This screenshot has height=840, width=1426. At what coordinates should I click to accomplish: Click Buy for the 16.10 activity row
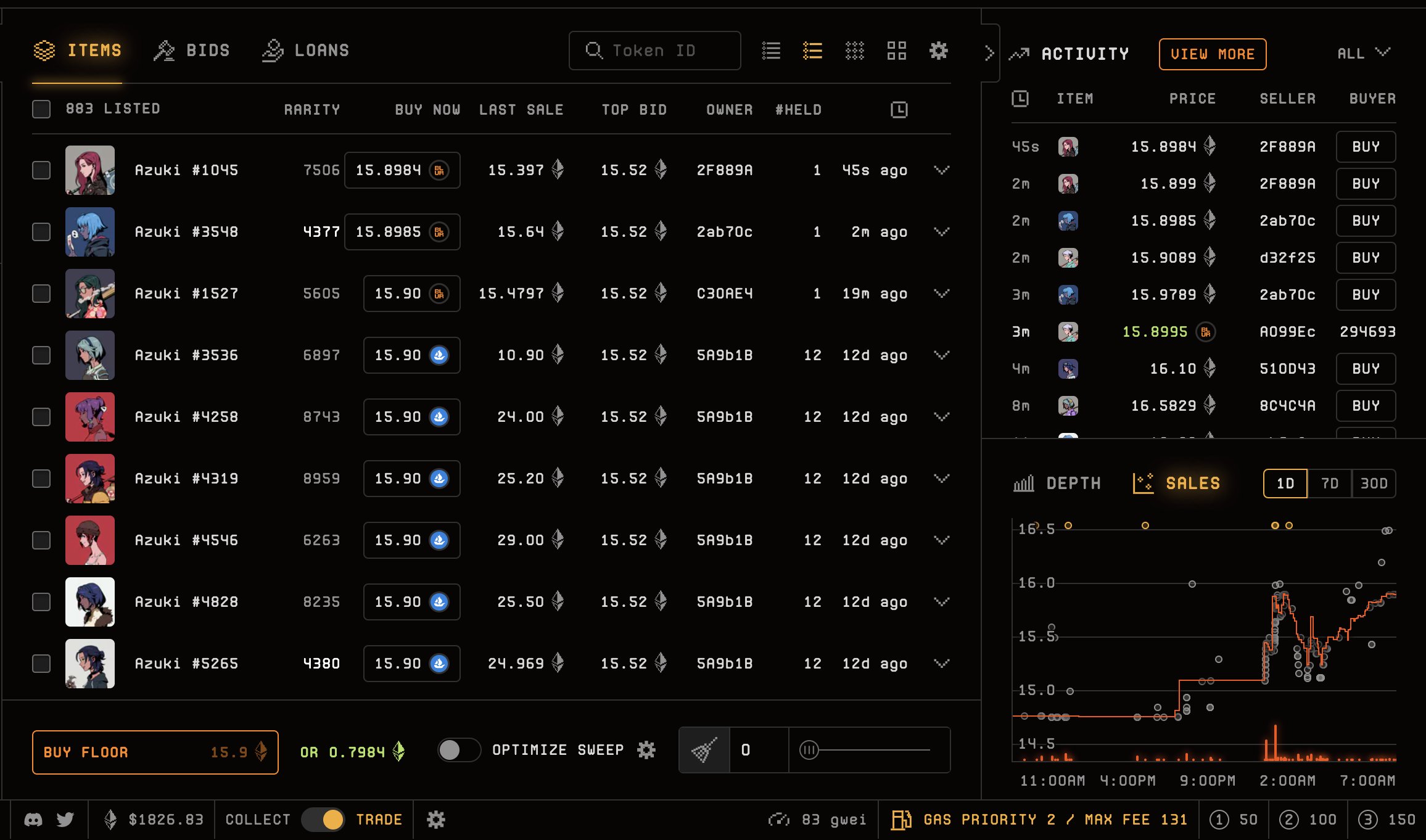[1366, 369]
